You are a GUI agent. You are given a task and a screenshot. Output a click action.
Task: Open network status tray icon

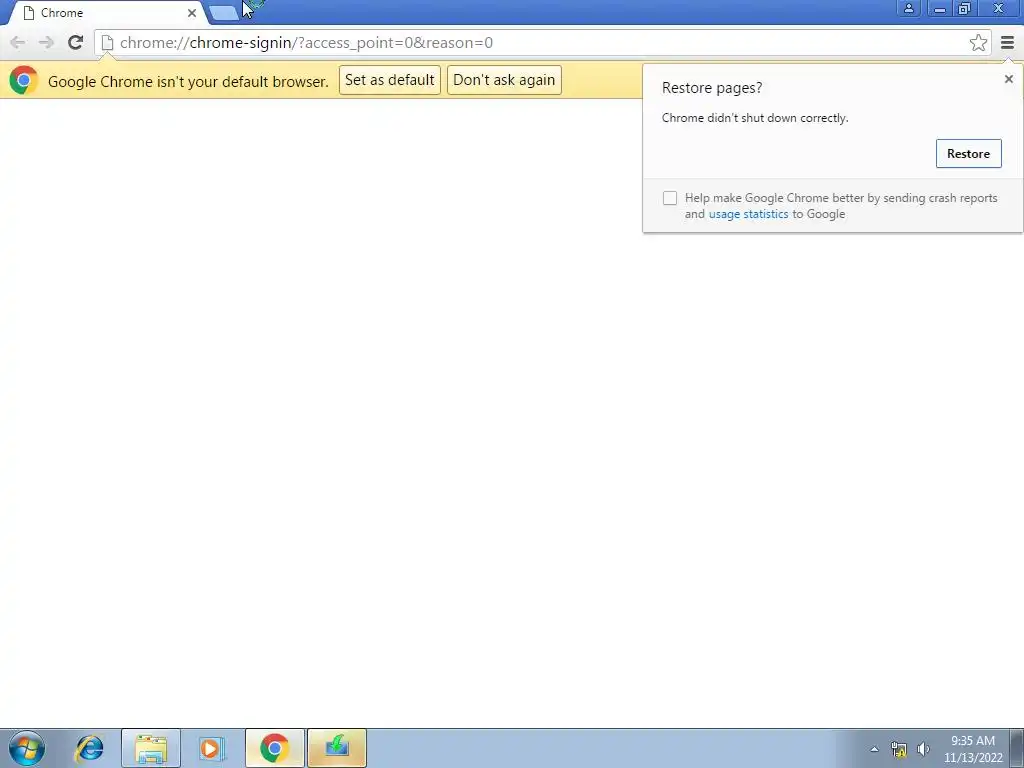click(899, 749)
